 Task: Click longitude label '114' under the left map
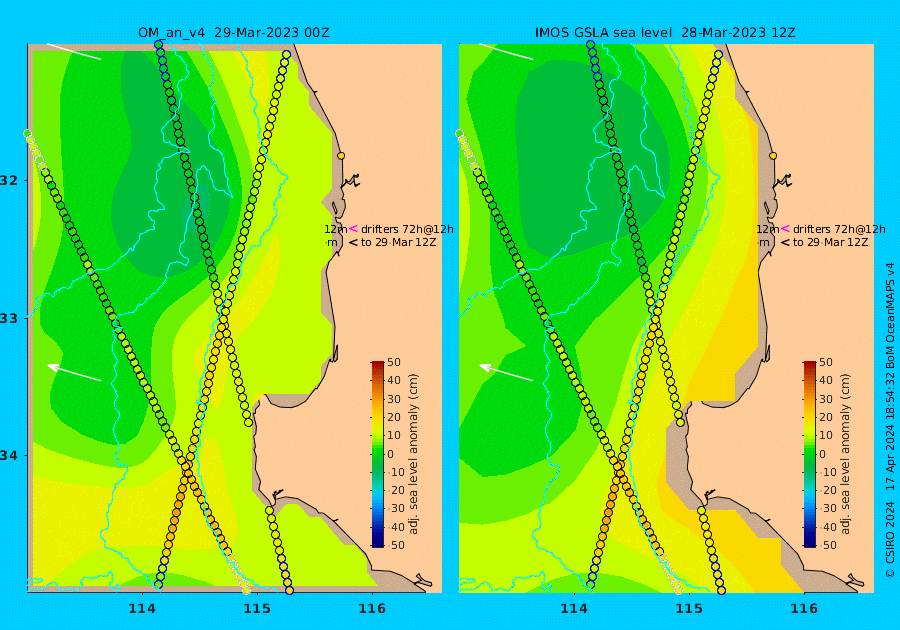(142, 608)
